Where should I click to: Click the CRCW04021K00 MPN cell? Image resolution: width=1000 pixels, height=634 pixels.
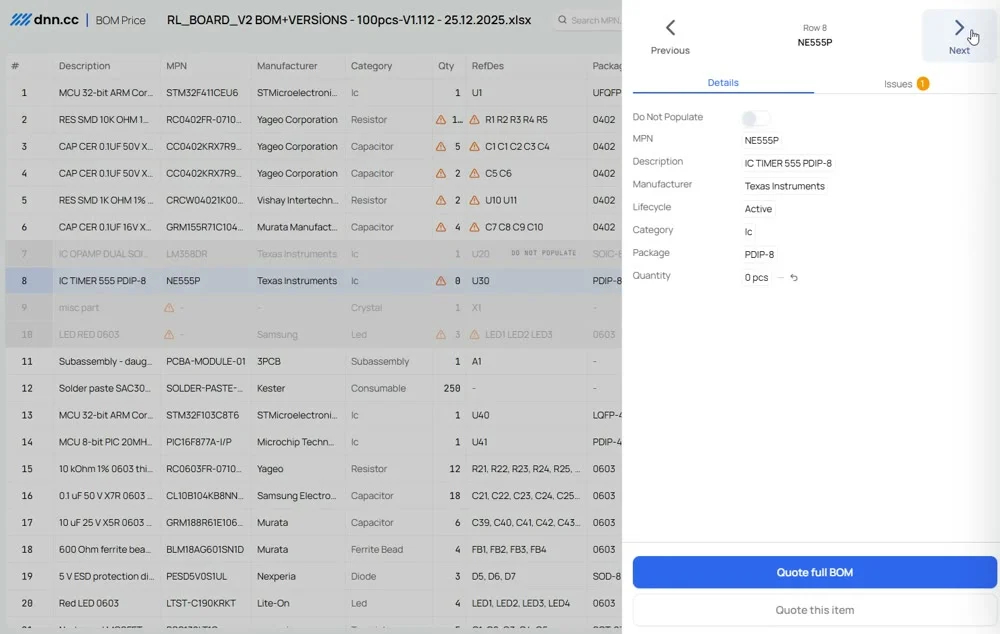tap(205, 200)
